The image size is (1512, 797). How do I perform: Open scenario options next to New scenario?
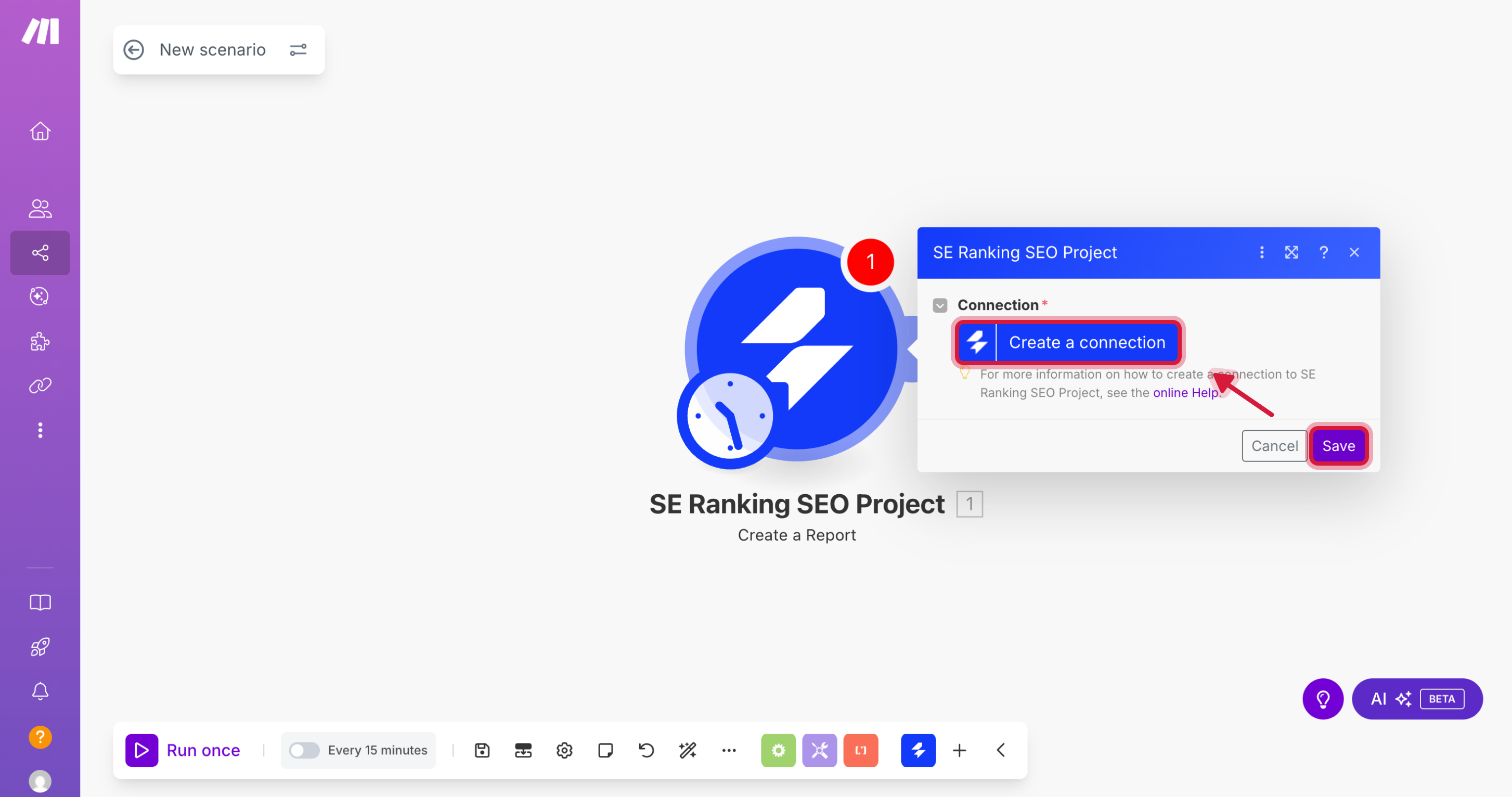click(x=298, y=50)
